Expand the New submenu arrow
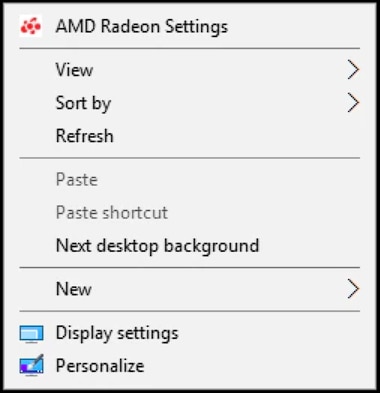 click(x=353, y=289)
